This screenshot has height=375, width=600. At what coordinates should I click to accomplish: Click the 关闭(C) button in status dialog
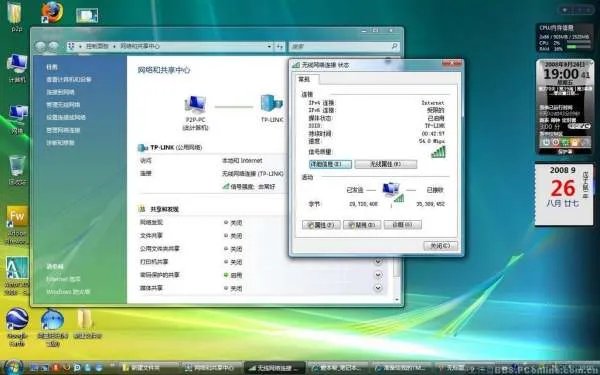(440, 246)
